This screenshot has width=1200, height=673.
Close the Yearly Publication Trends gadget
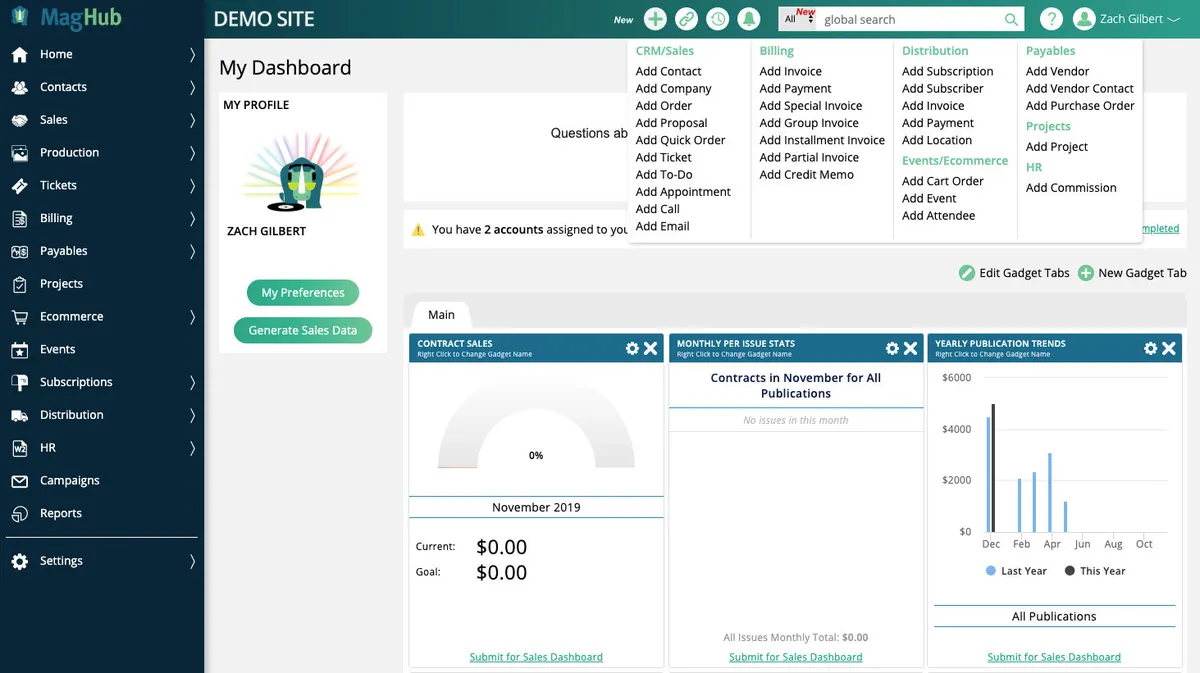[1169, 348]
